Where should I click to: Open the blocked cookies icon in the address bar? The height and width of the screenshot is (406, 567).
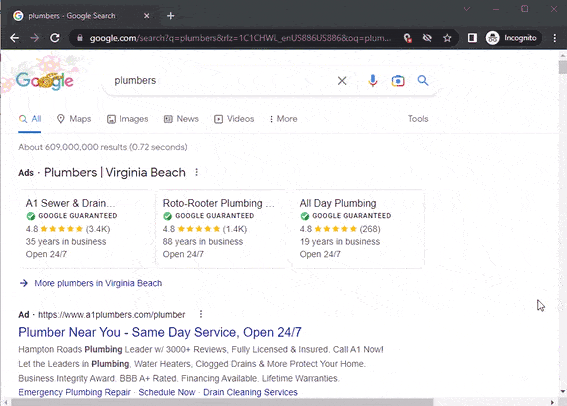click(408, 38)
